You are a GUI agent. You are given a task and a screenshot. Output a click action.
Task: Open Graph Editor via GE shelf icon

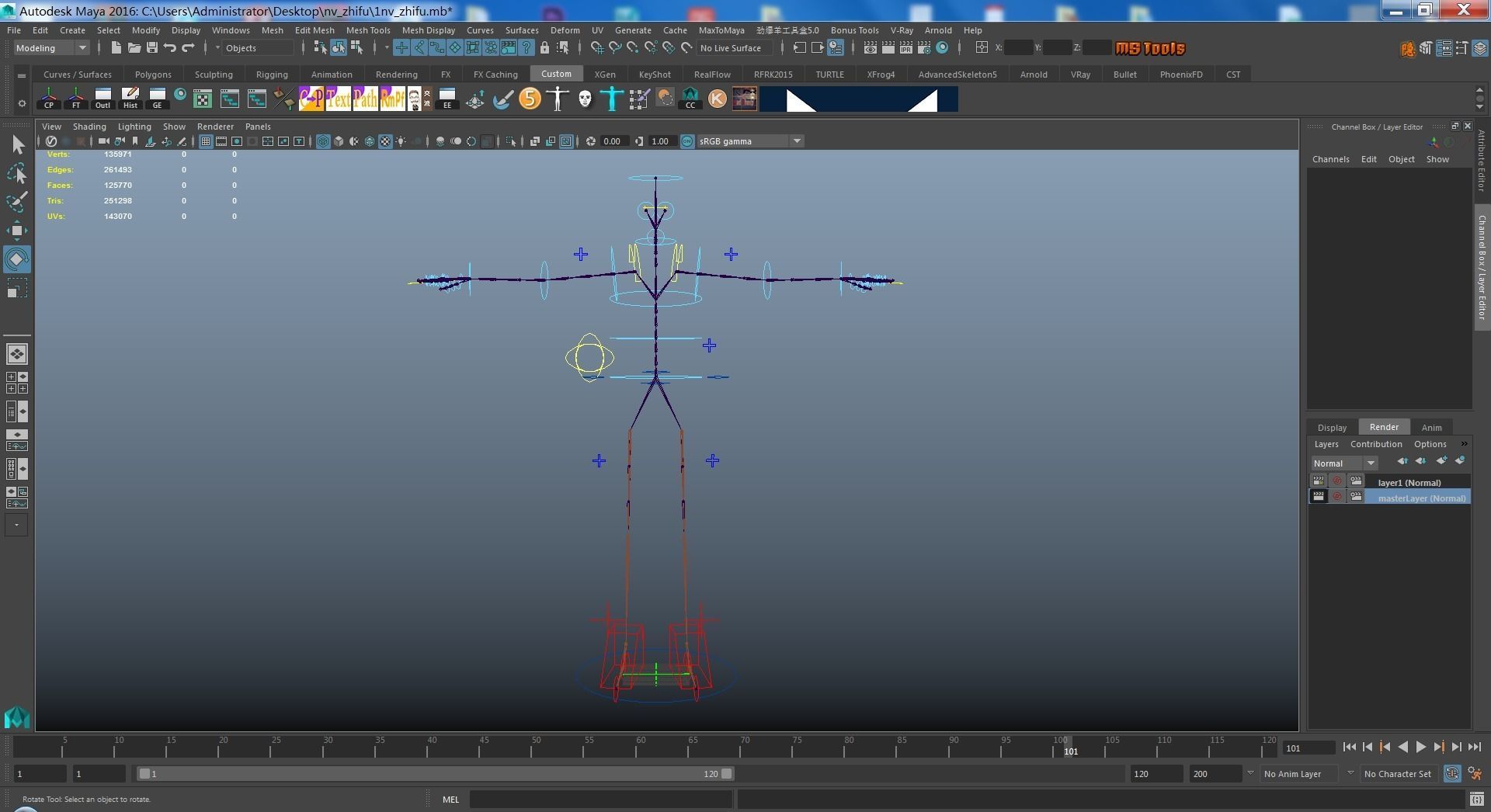(x=158, y=99)
